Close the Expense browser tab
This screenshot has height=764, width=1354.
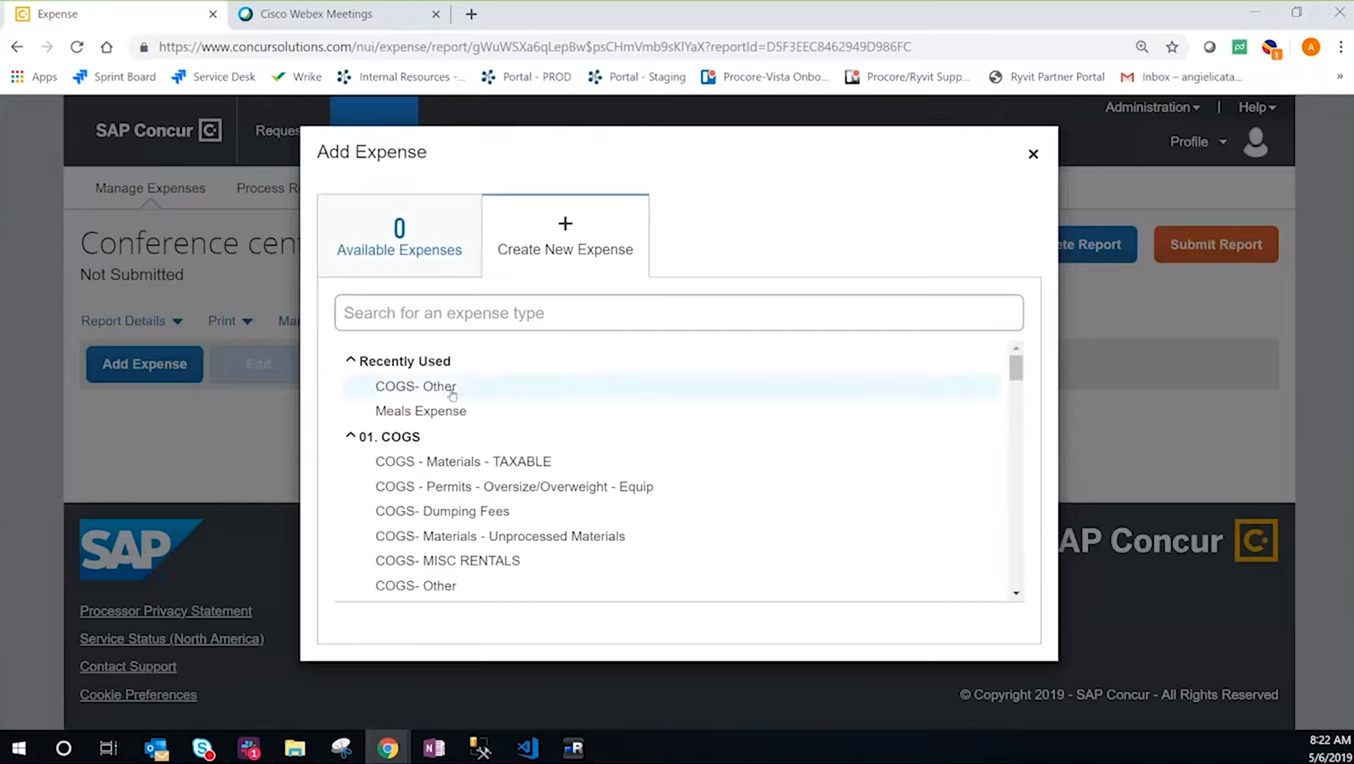tap(212, 14)
